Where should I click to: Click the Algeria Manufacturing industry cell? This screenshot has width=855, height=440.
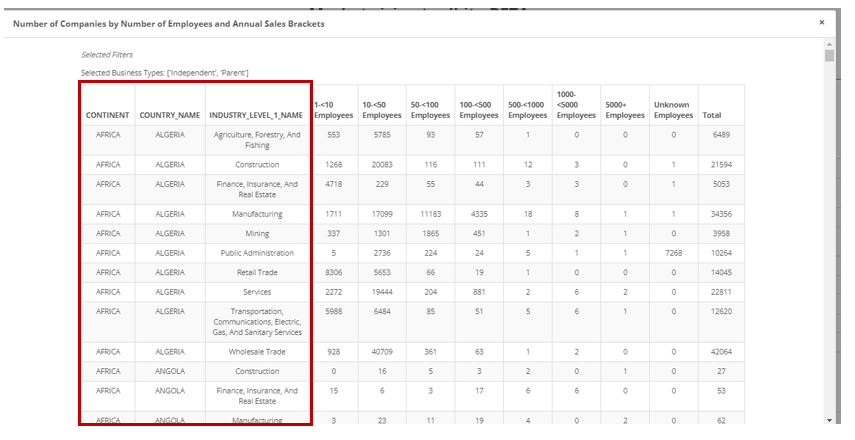[x=257, y=214]
